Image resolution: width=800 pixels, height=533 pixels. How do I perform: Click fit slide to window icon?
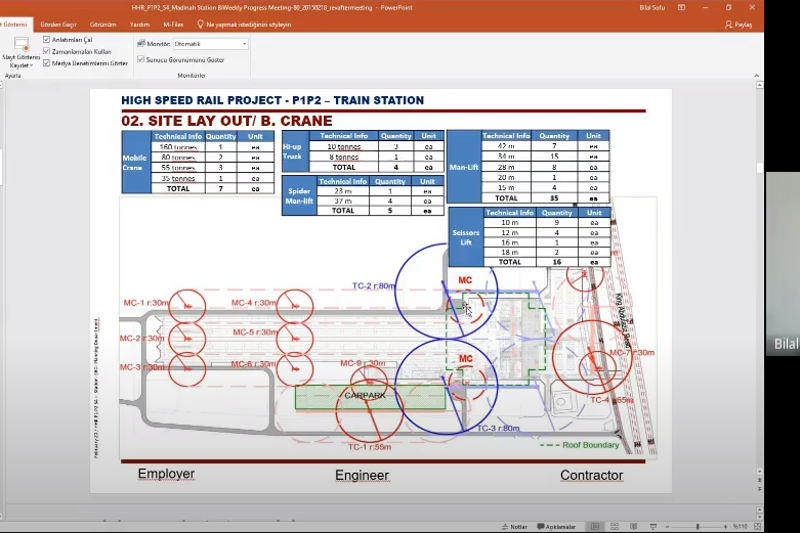[759, 526]
